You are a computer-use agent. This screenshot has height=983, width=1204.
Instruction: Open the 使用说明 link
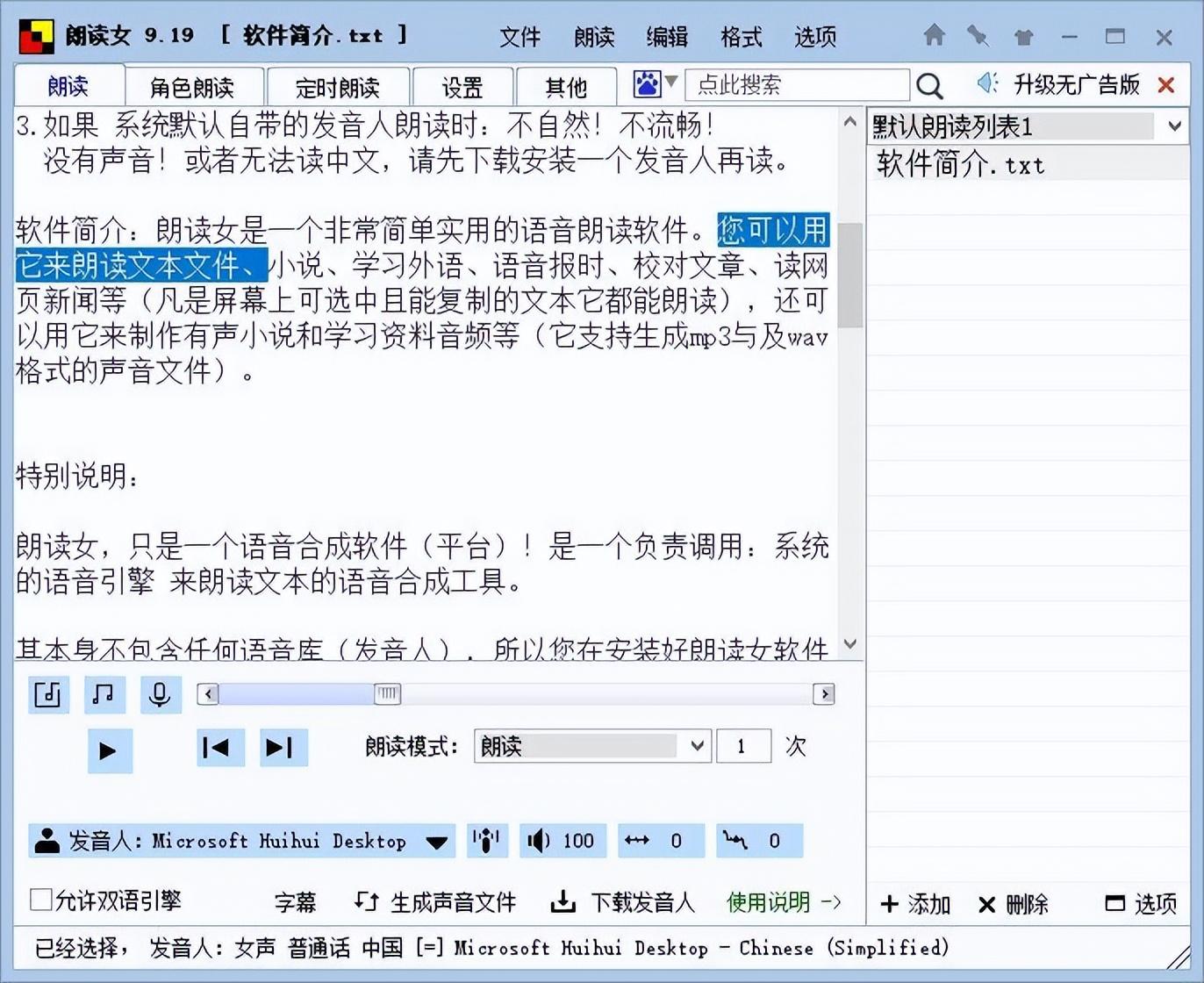pos(784,902)
